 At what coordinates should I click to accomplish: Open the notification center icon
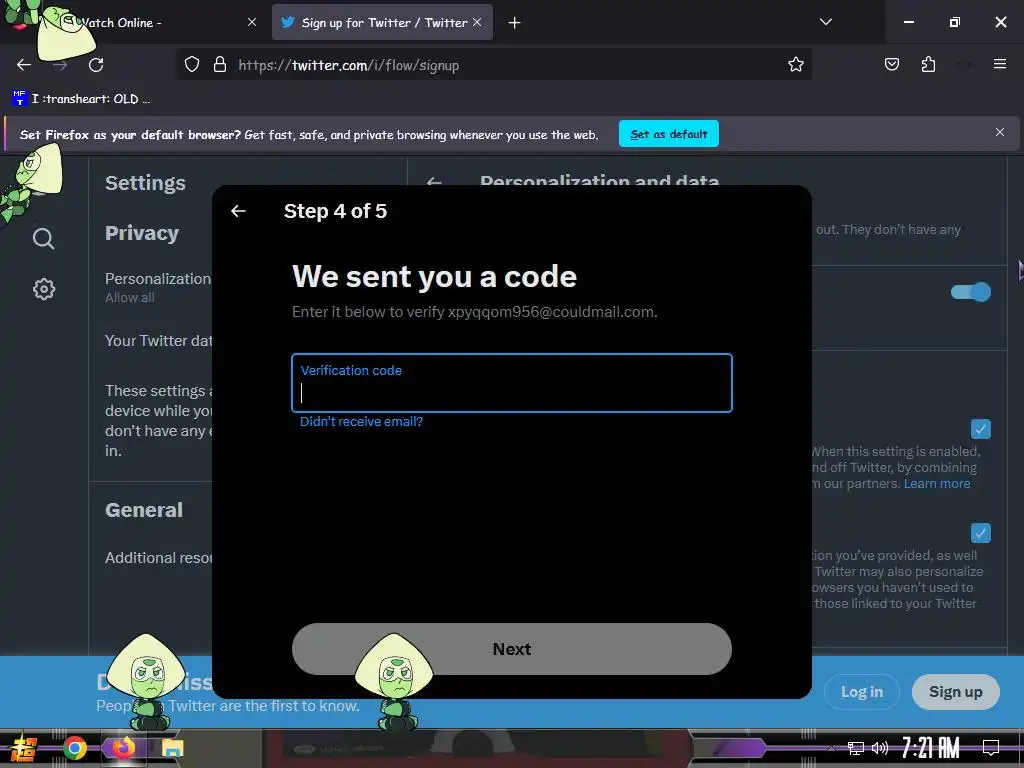tap(991, 748)
